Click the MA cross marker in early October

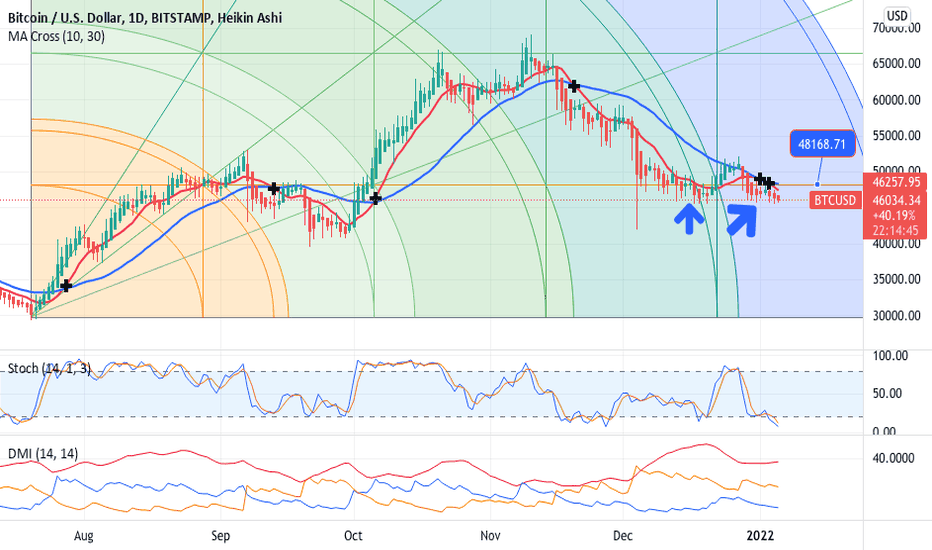[375, 198]
